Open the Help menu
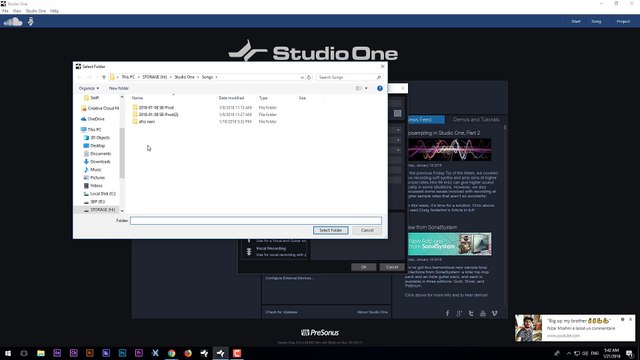640x360 pixels. 54,11
